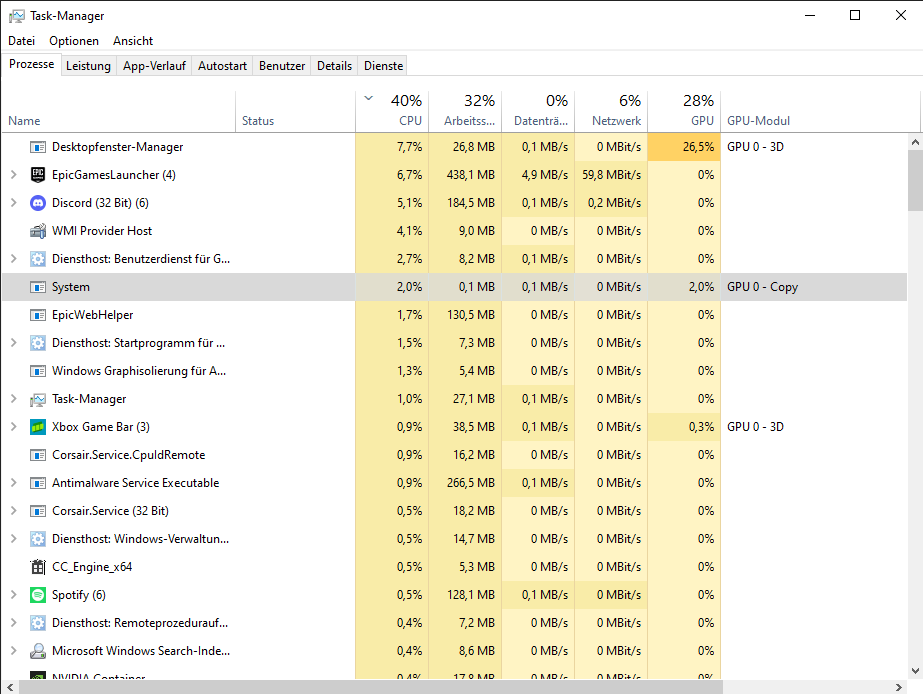
Task: Switch to the Leistung tab
Action: 88,66
